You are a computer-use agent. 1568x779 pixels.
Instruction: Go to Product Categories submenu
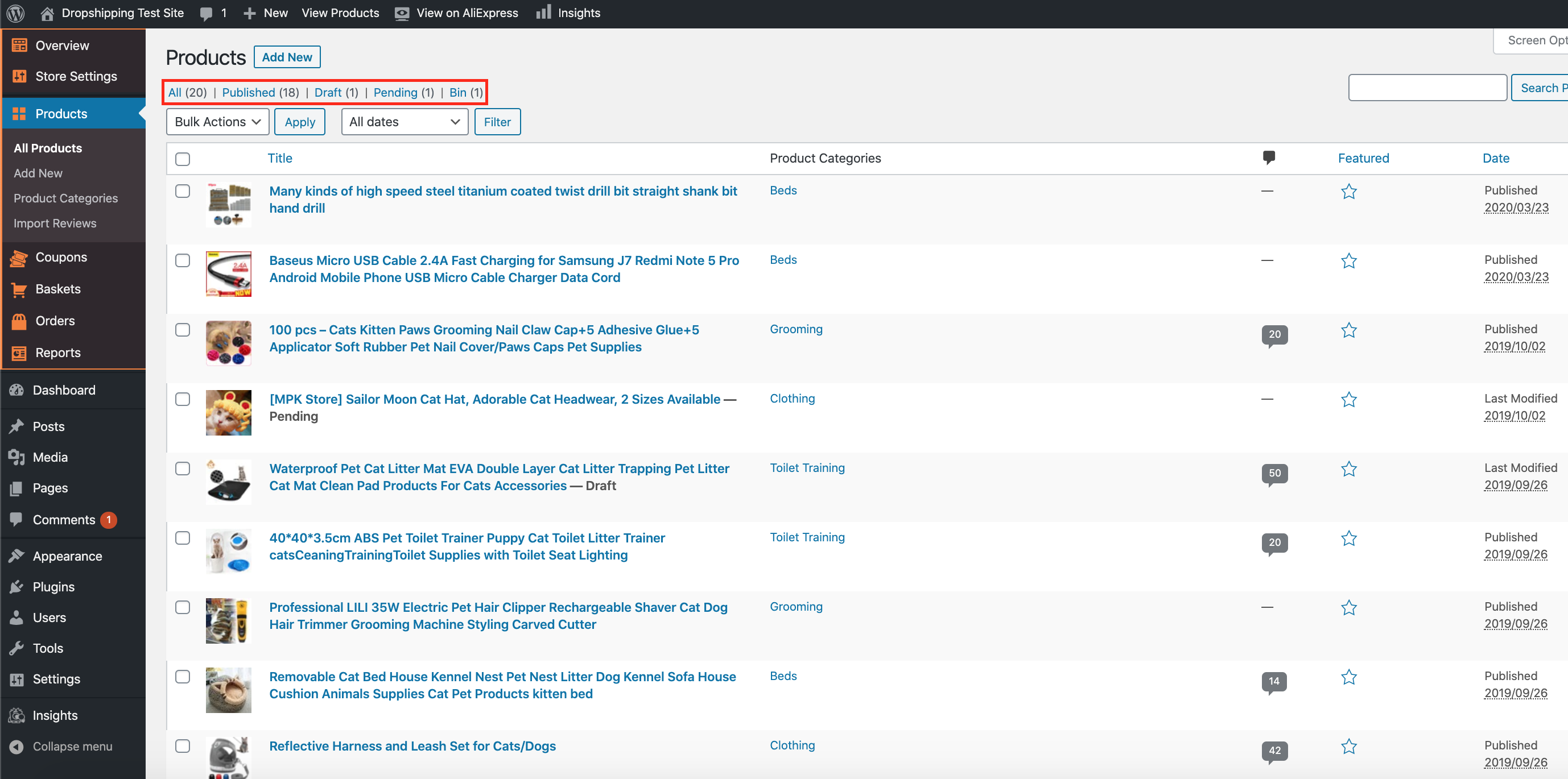point(66,198)
